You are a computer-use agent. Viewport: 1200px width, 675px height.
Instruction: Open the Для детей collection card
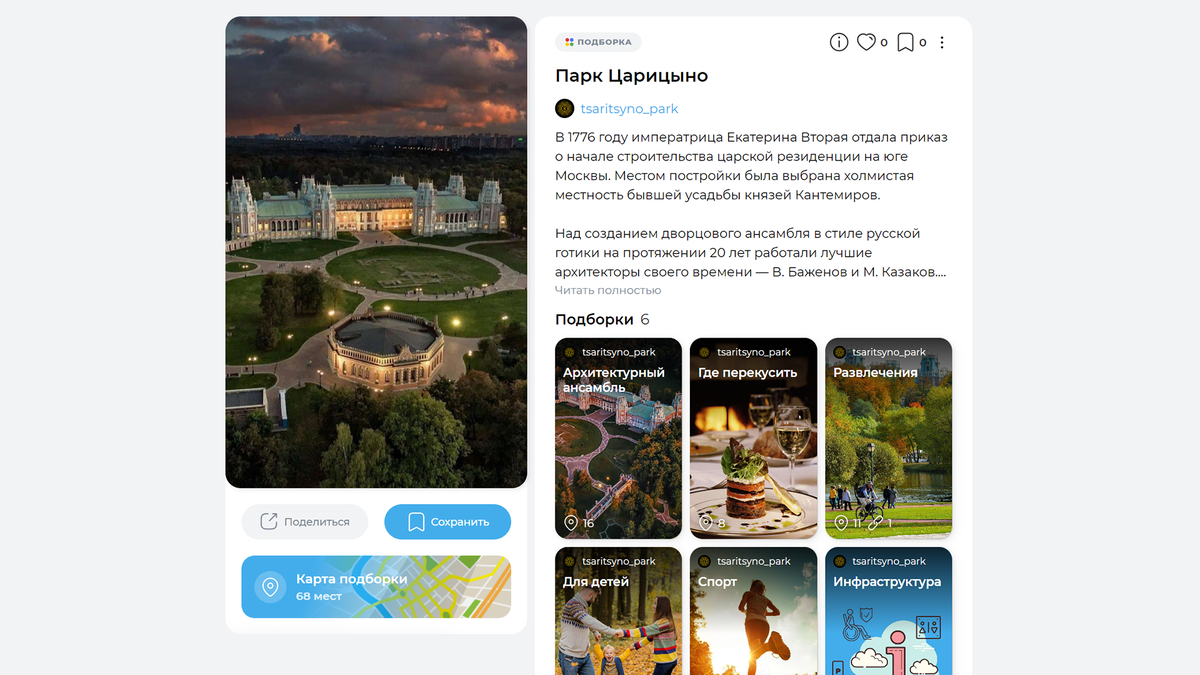tap(618, 611)
